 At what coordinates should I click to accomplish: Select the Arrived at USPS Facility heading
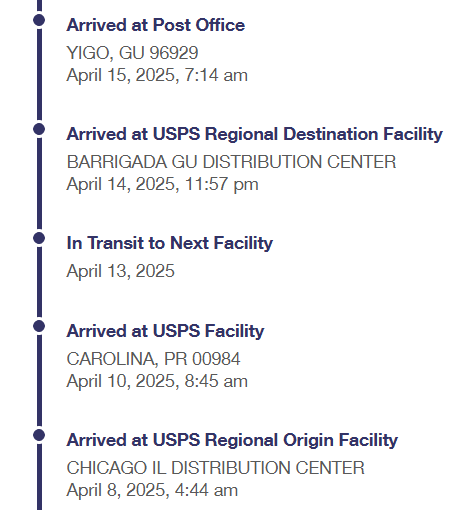[x=165, y=331]
